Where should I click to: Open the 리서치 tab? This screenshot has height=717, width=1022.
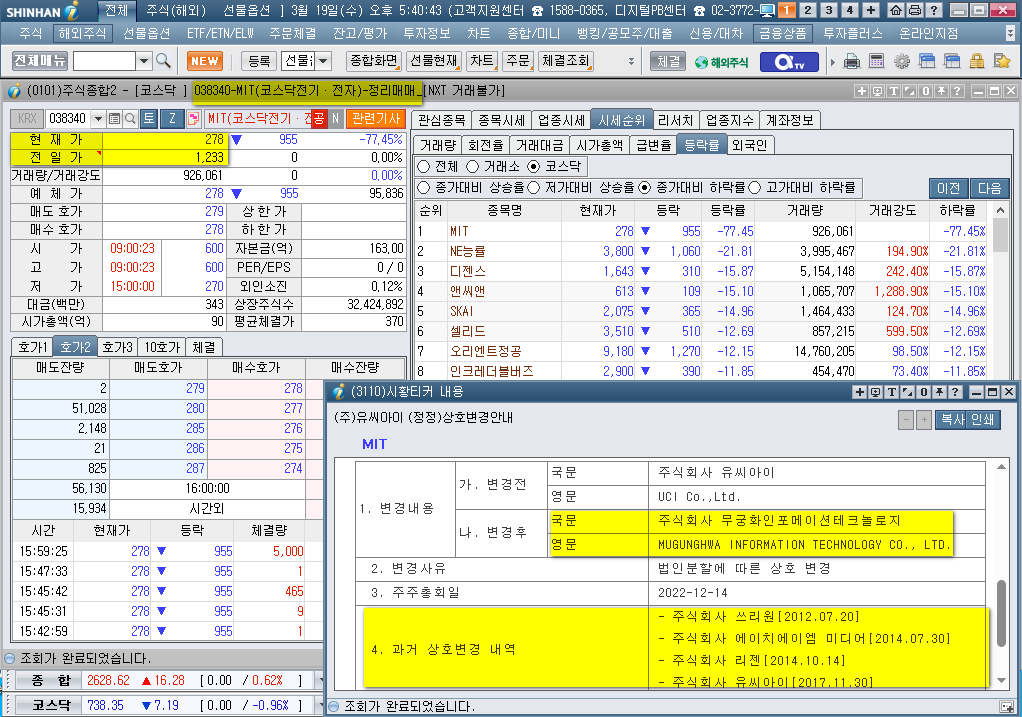point(675,120)
